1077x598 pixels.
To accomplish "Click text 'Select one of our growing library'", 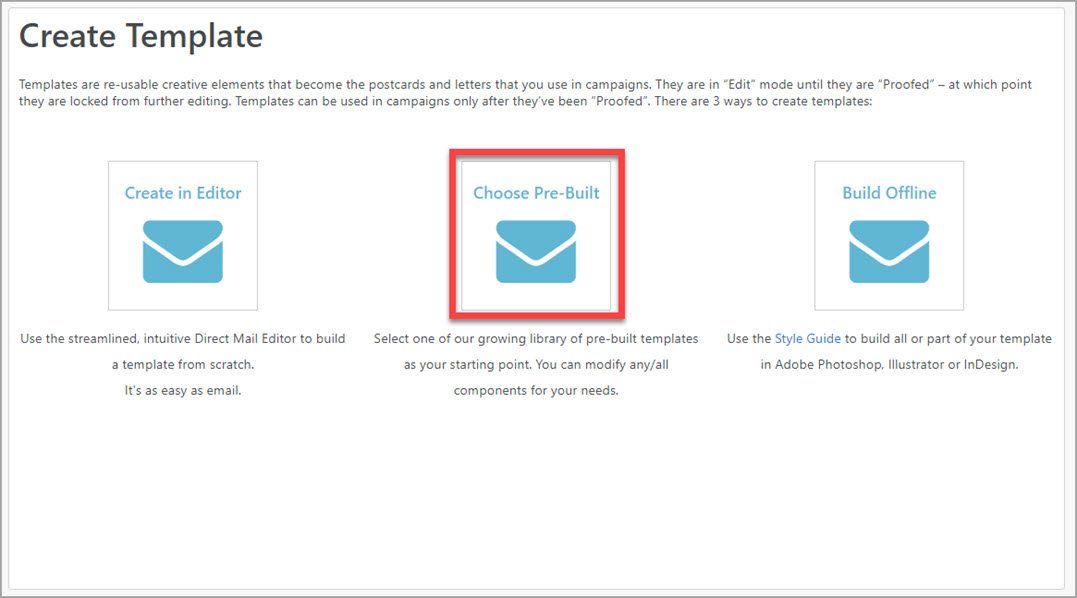I will click(x=469, y=338).
